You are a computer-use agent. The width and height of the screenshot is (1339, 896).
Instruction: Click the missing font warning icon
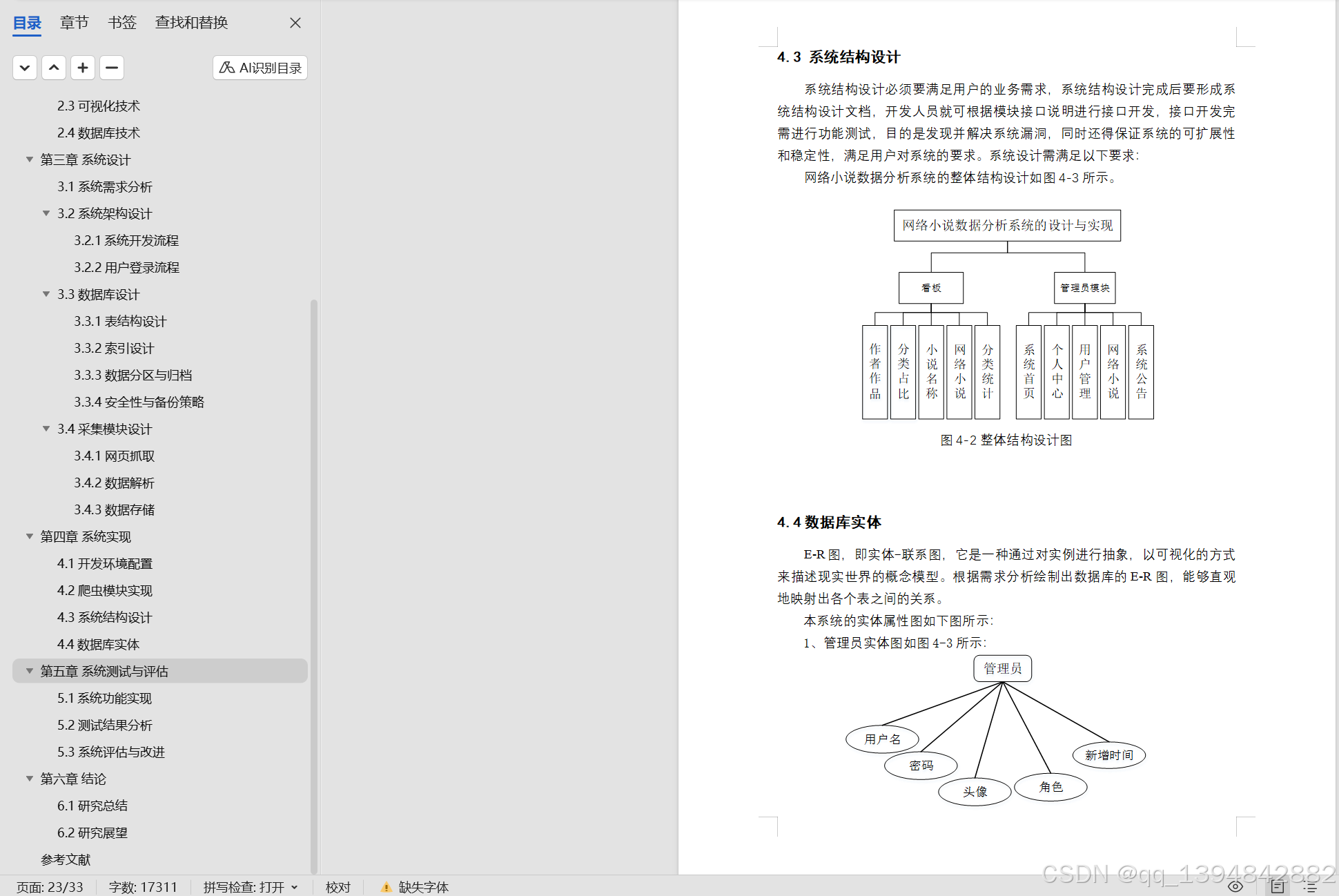[x=386, y=886]
